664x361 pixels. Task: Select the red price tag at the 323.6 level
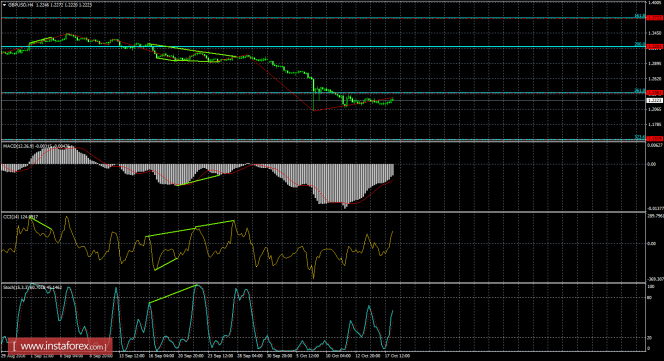tap(654, 139)
